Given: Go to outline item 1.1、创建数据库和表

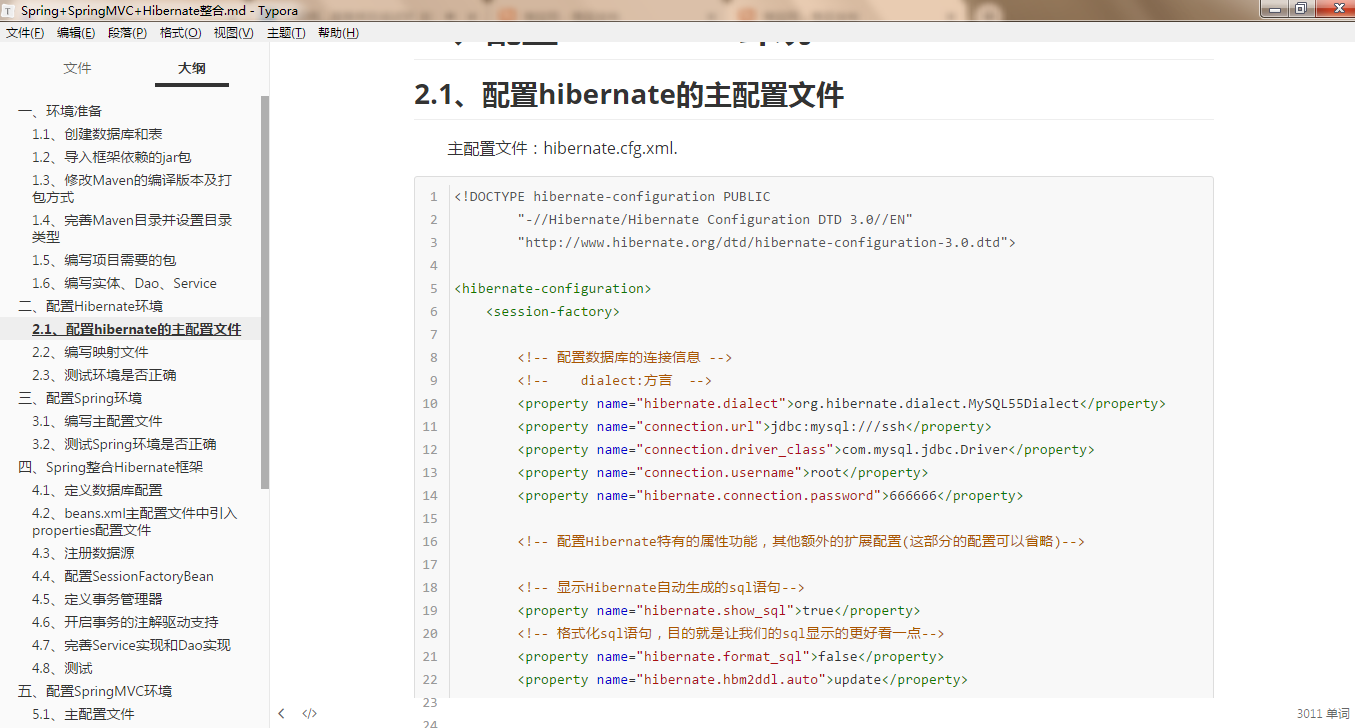Looking at the screenshot, I should point(97,134).
